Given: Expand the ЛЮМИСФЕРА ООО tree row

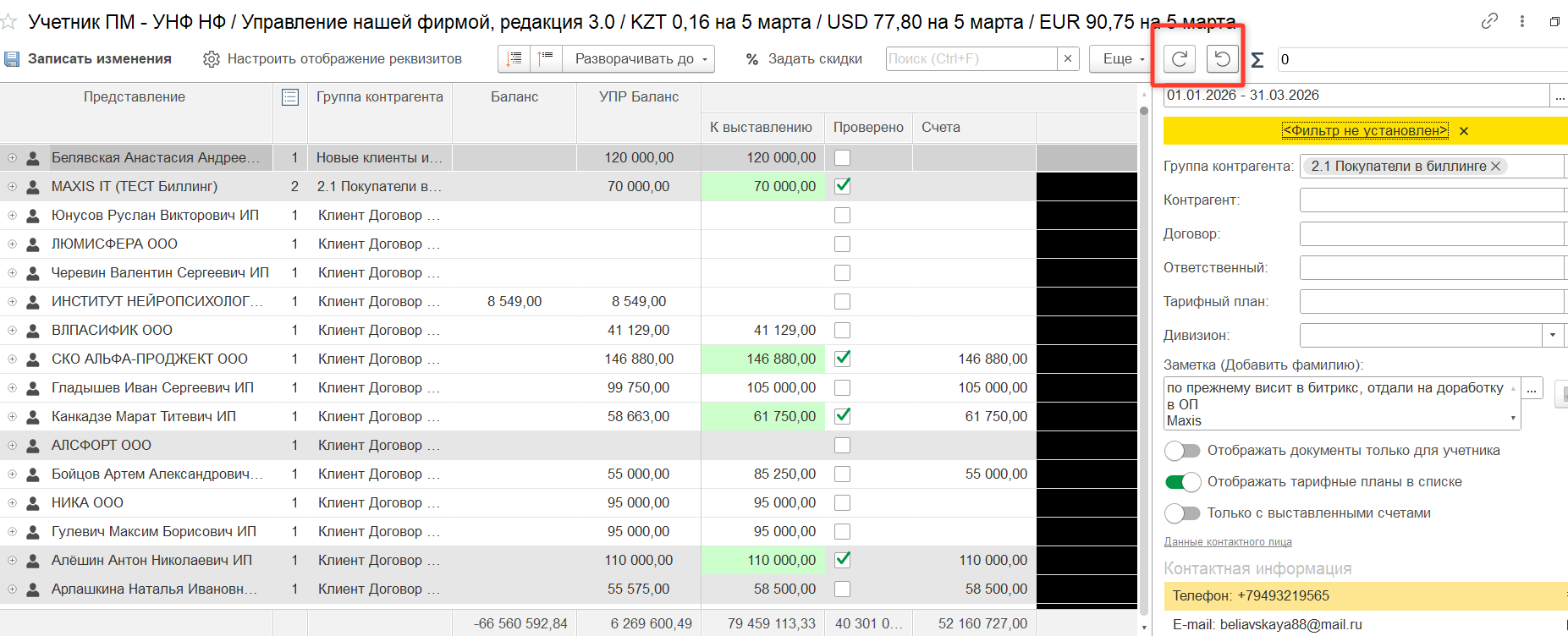Looking at the screenshot, I should pyautogui.click(x=12, y=244).
